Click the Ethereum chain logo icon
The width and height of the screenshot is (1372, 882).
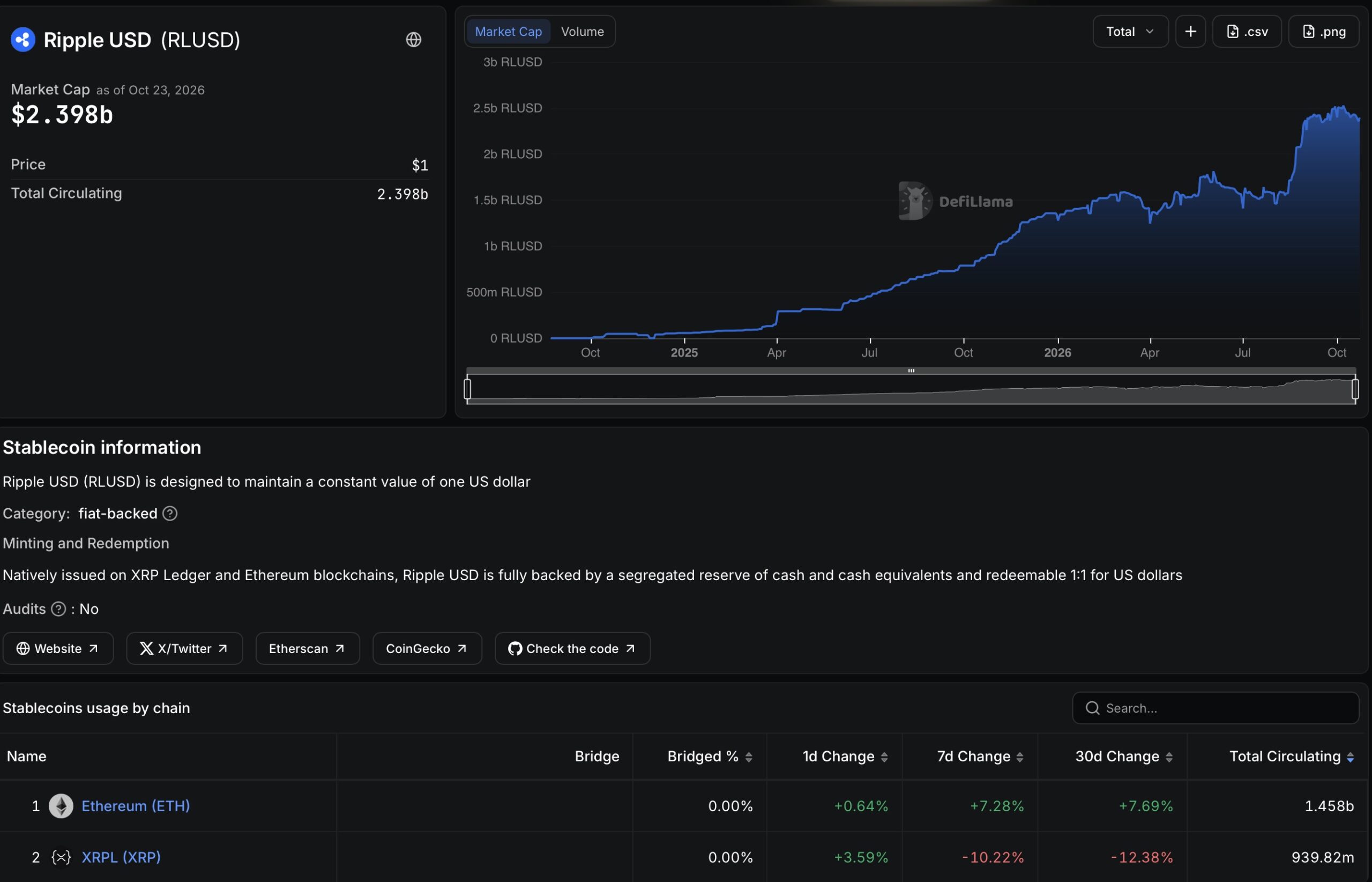click(x=61, y=806)
